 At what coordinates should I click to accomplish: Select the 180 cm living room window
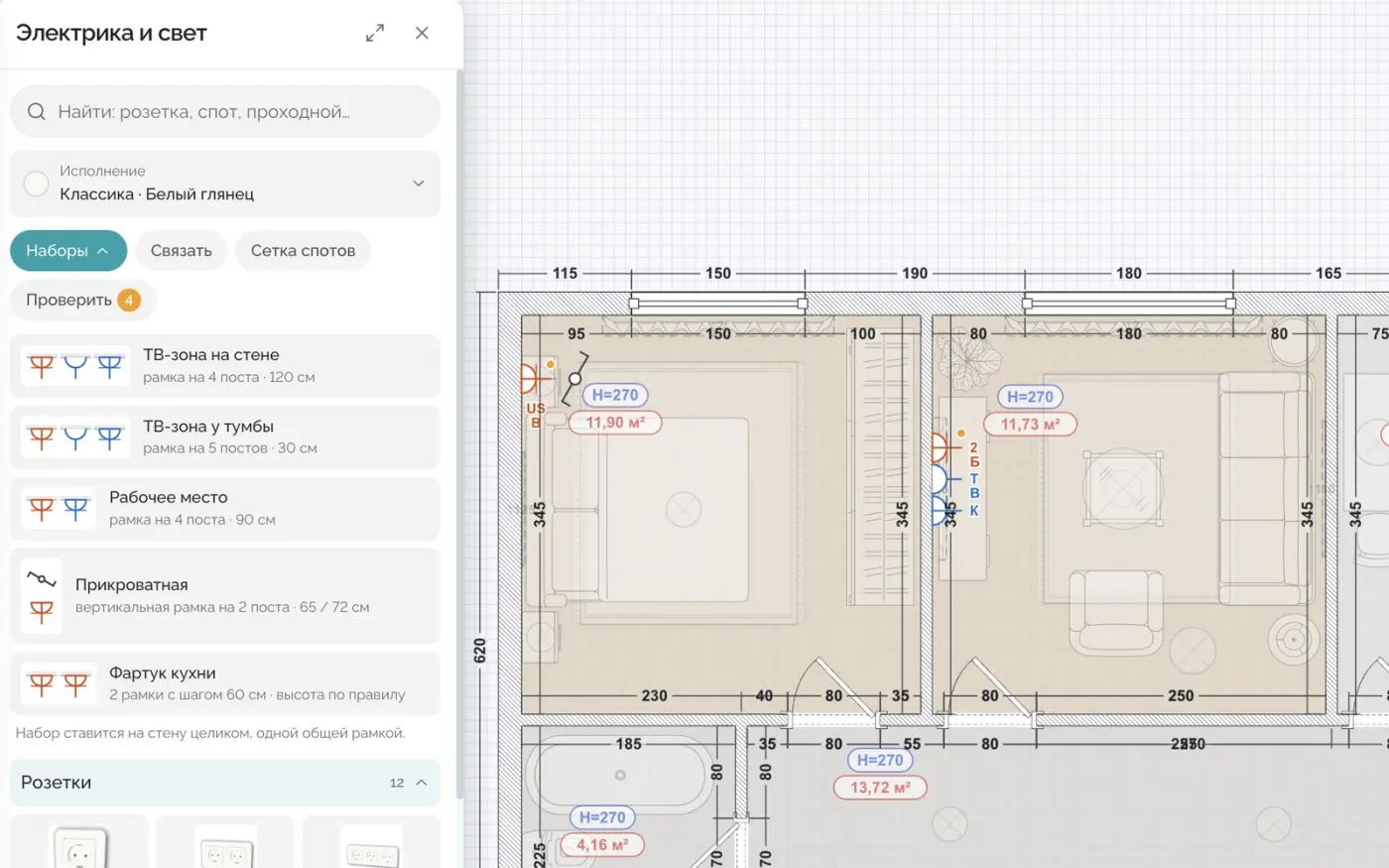point(1128,304)
